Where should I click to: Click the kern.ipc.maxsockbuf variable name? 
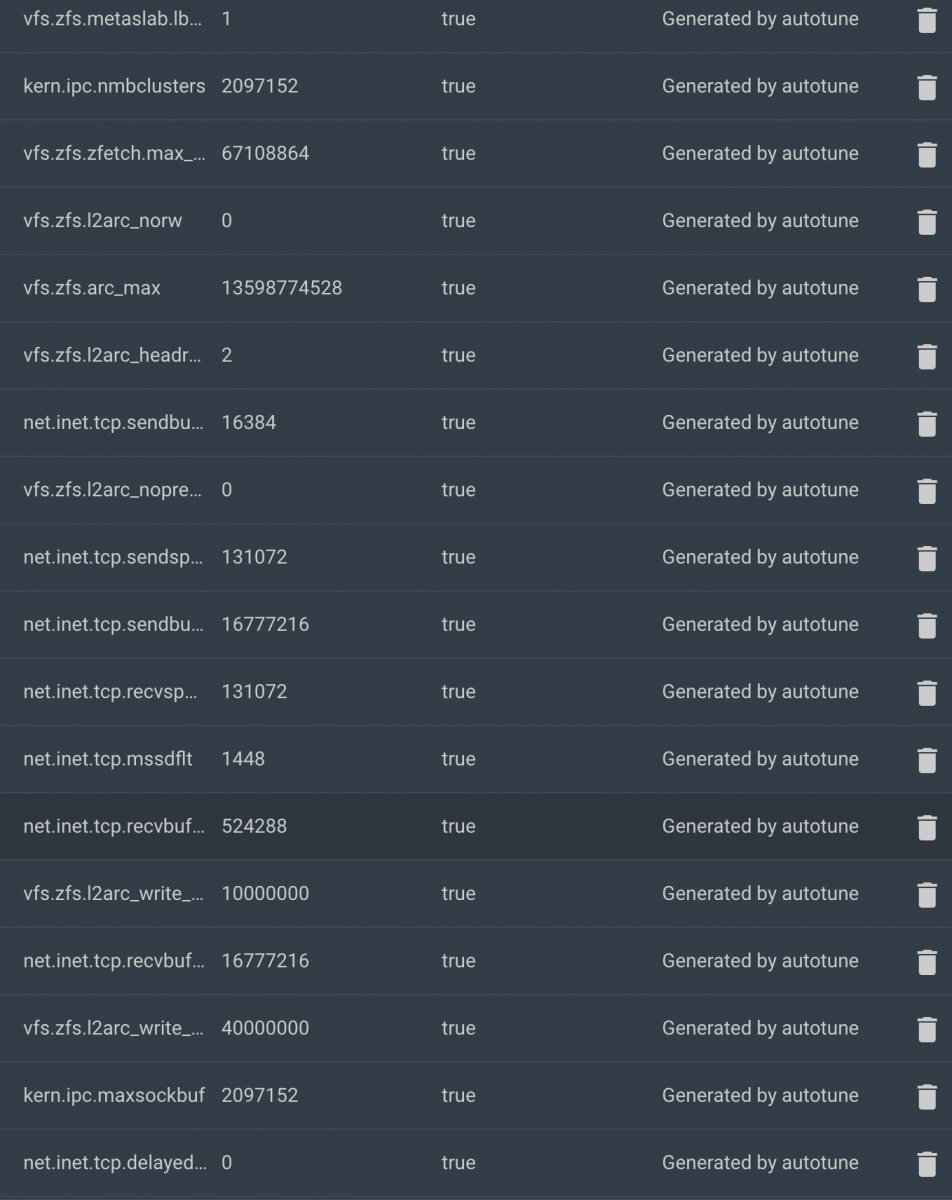click(114, 1095)
